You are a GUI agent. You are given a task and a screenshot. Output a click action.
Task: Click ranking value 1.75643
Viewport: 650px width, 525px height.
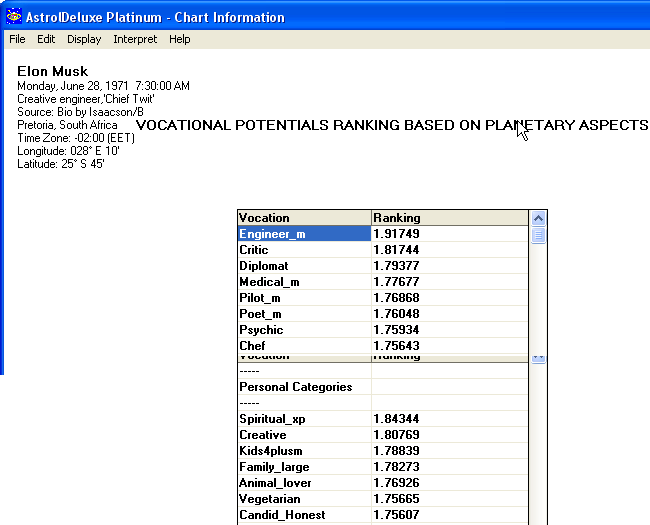[x=396, y=346]
